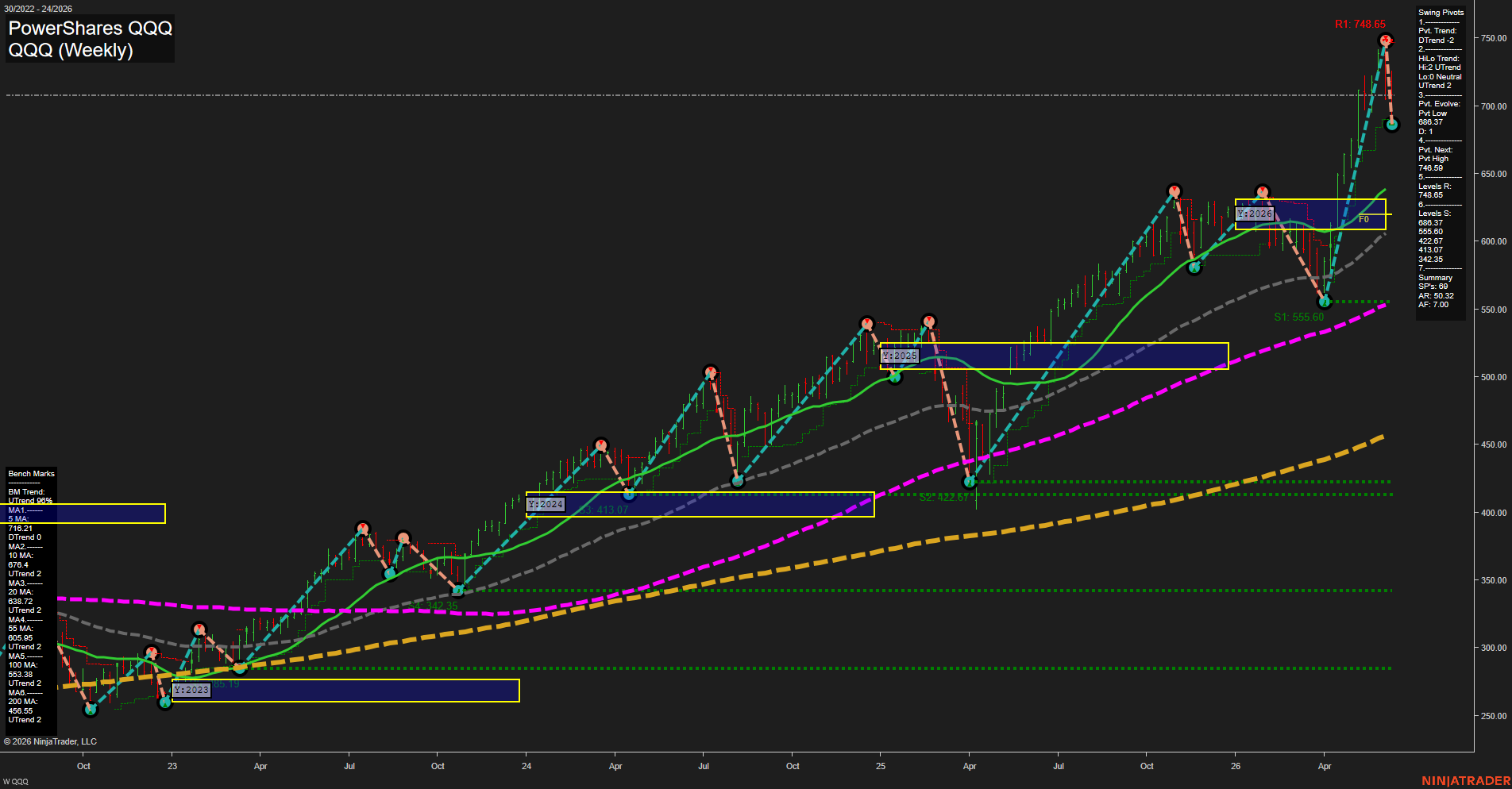The width and height of the screenshot is (1512, 789).
Task: Click the Hi:2 UTrend line in Swing Pivots
Action: tap(1440, 67)
